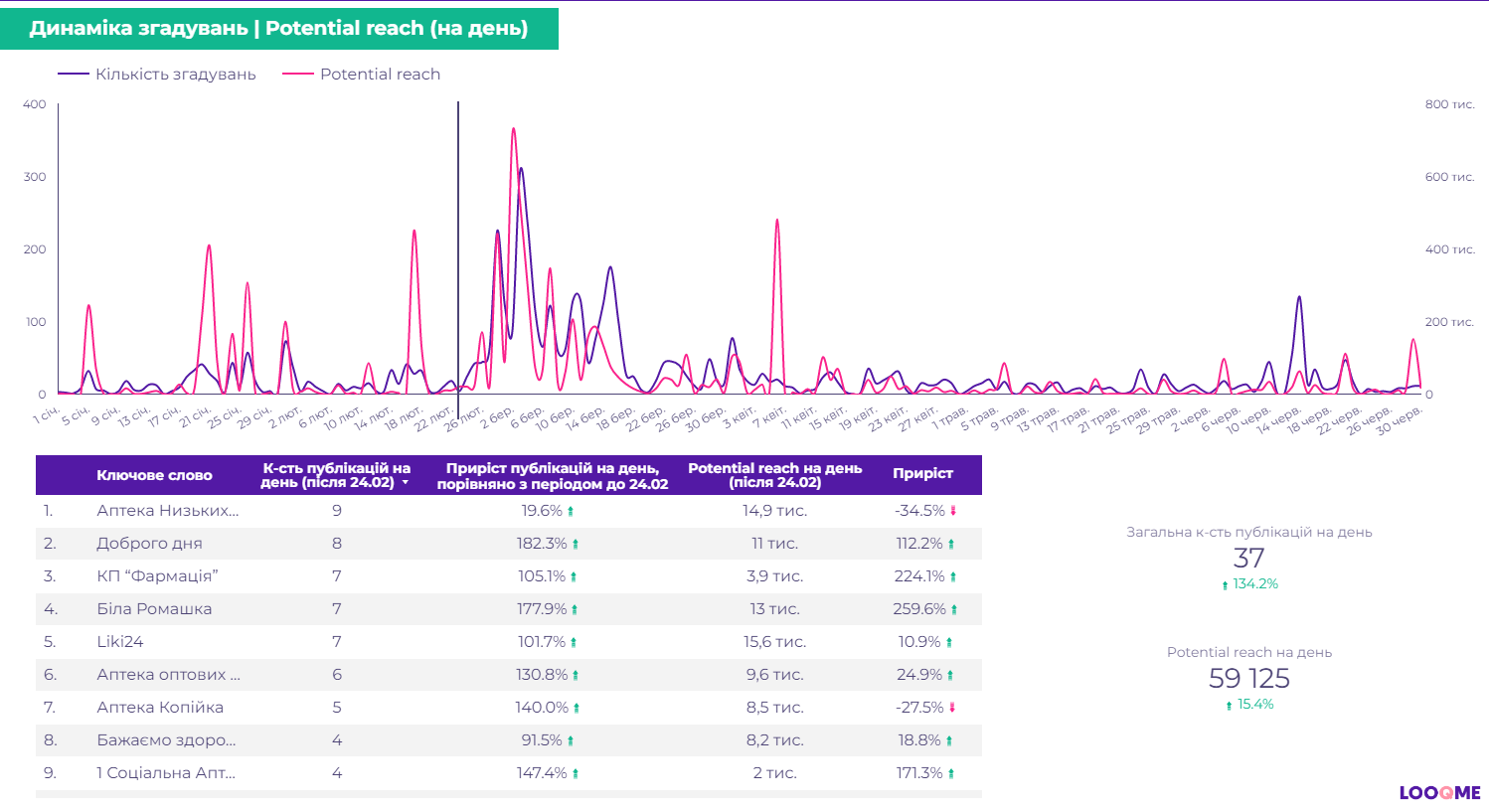Click the -27.5% decrease value
The height and width of the screenshot is (812, 1489).
[919, 708]
